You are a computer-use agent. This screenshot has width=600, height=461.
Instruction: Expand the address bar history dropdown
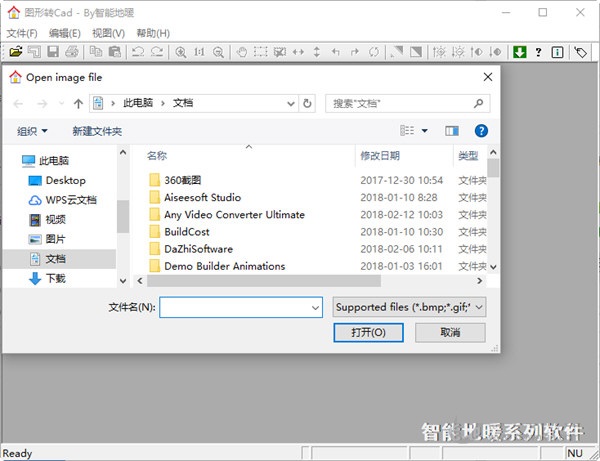tap(291, 103)
